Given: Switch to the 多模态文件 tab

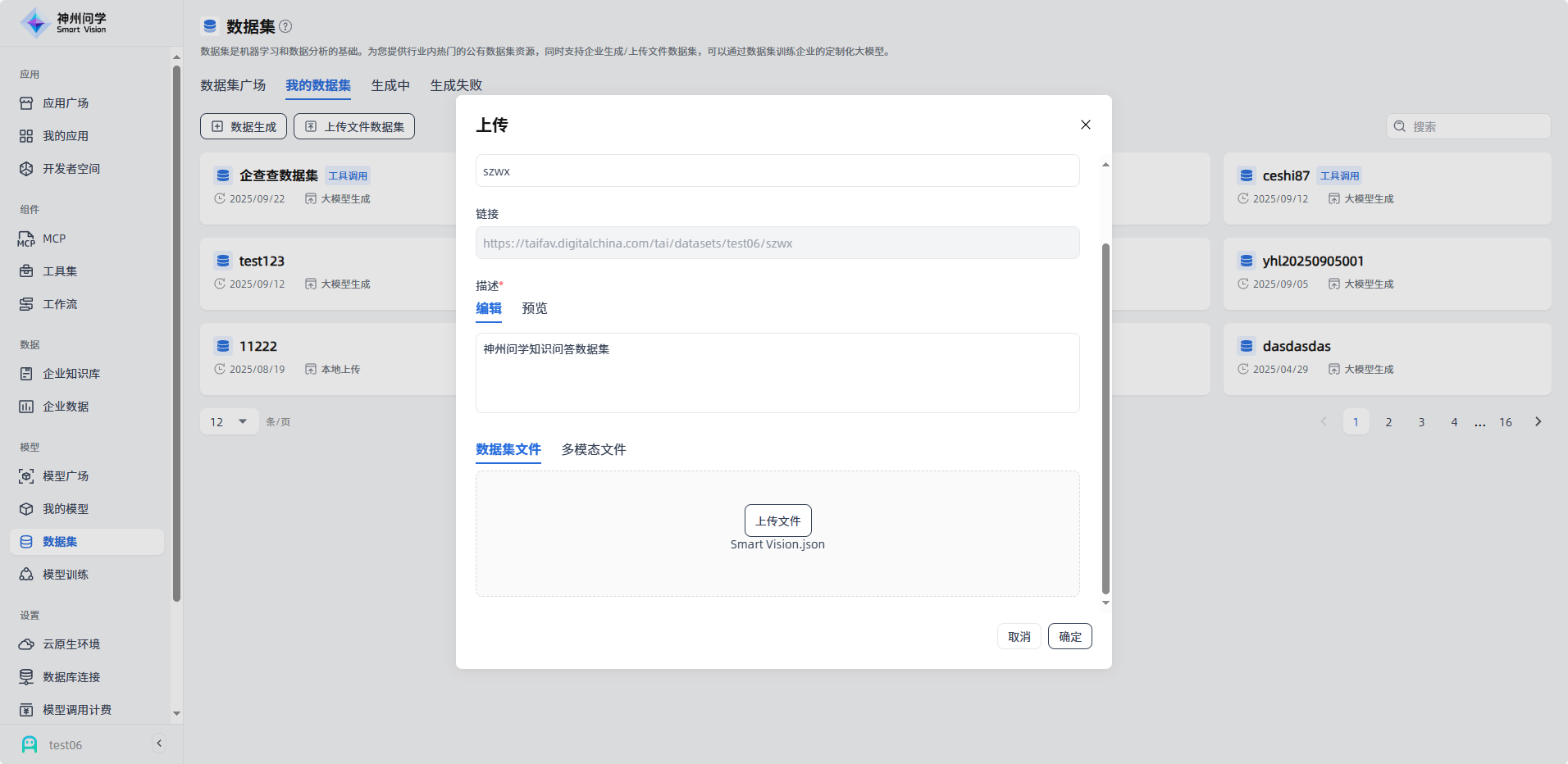Looking at the screenshot, I should pos(593,450).
